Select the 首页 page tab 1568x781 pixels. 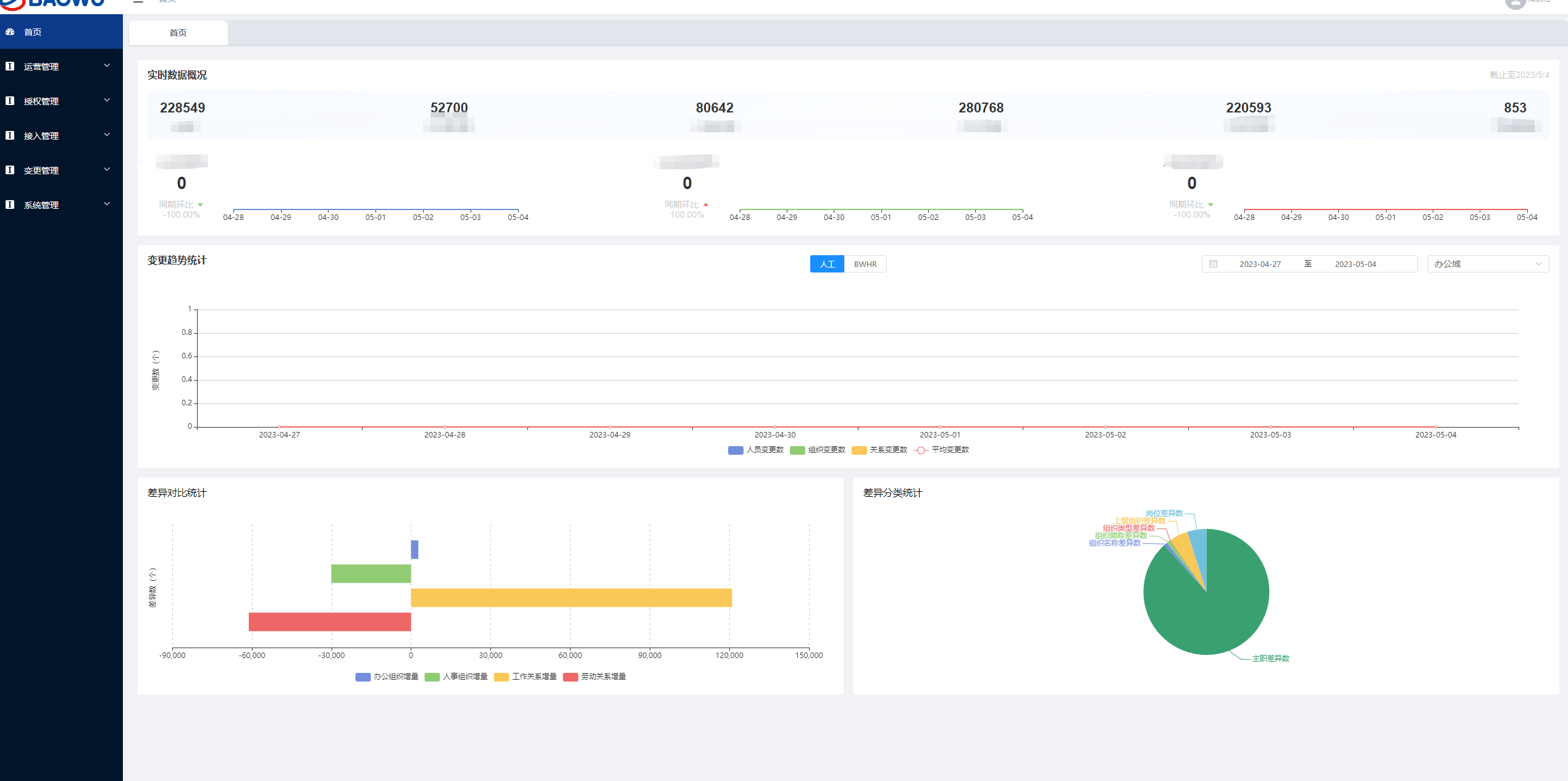[178, 33]
